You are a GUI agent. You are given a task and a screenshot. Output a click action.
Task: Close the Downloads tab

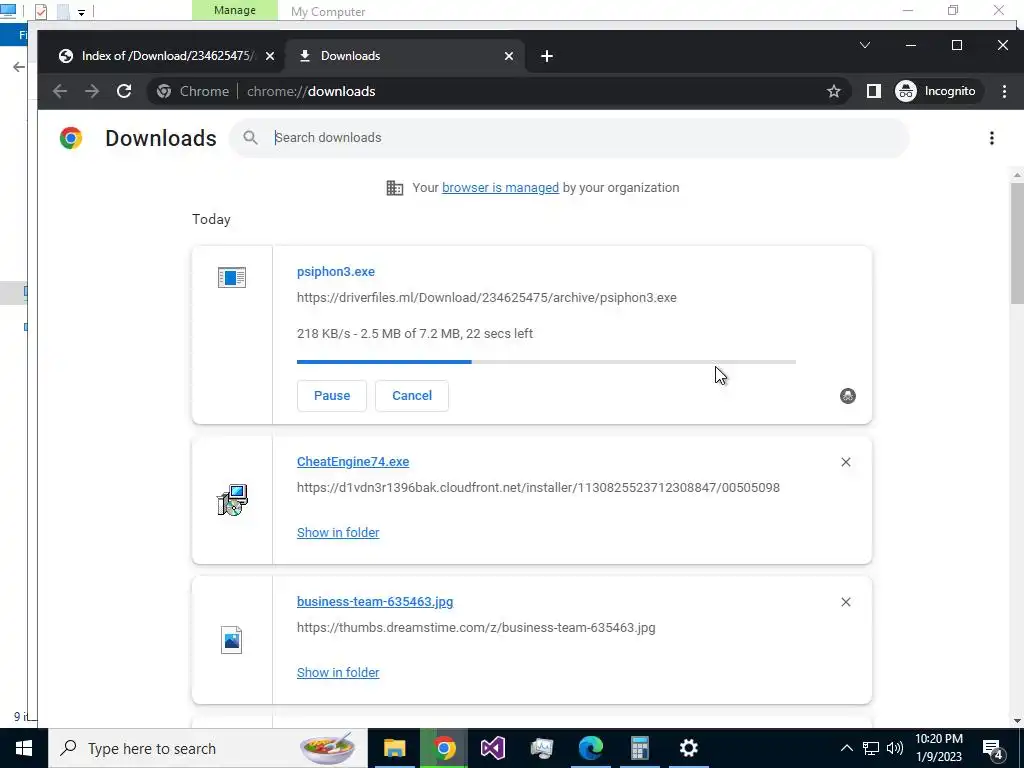[509, 56]
